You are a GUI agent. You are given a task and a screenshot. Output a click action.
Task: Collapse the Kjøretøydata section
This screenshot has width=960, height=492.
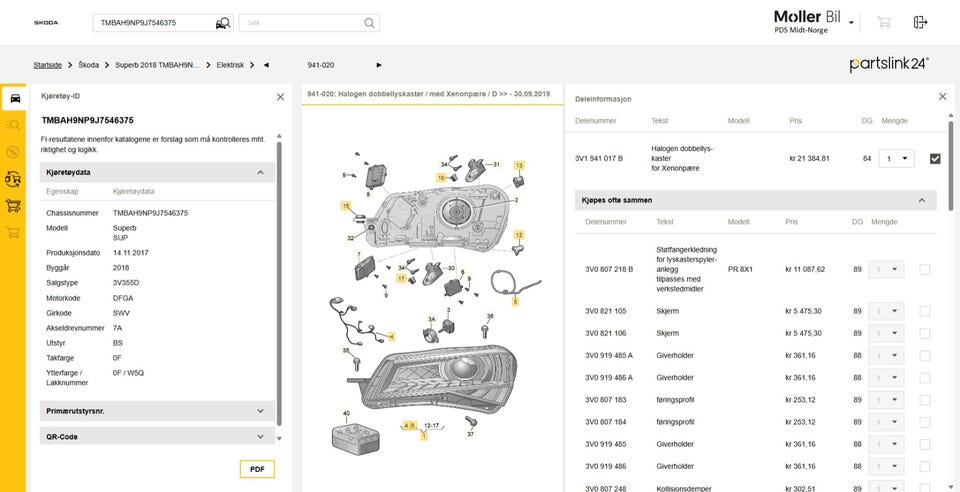(x=157, y=173)
